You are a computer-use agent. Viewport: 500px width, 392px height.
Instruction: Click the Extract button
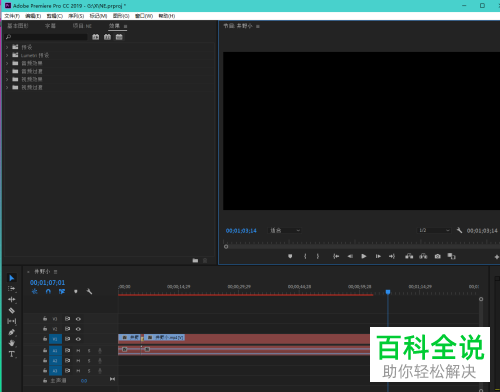423,256
